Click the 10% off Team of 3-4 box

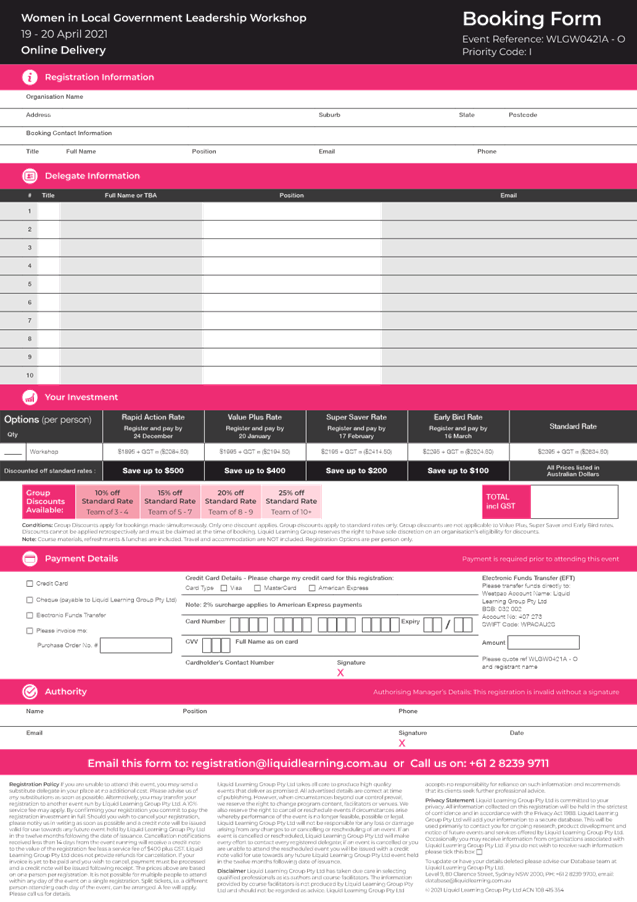tap(108, 502)
